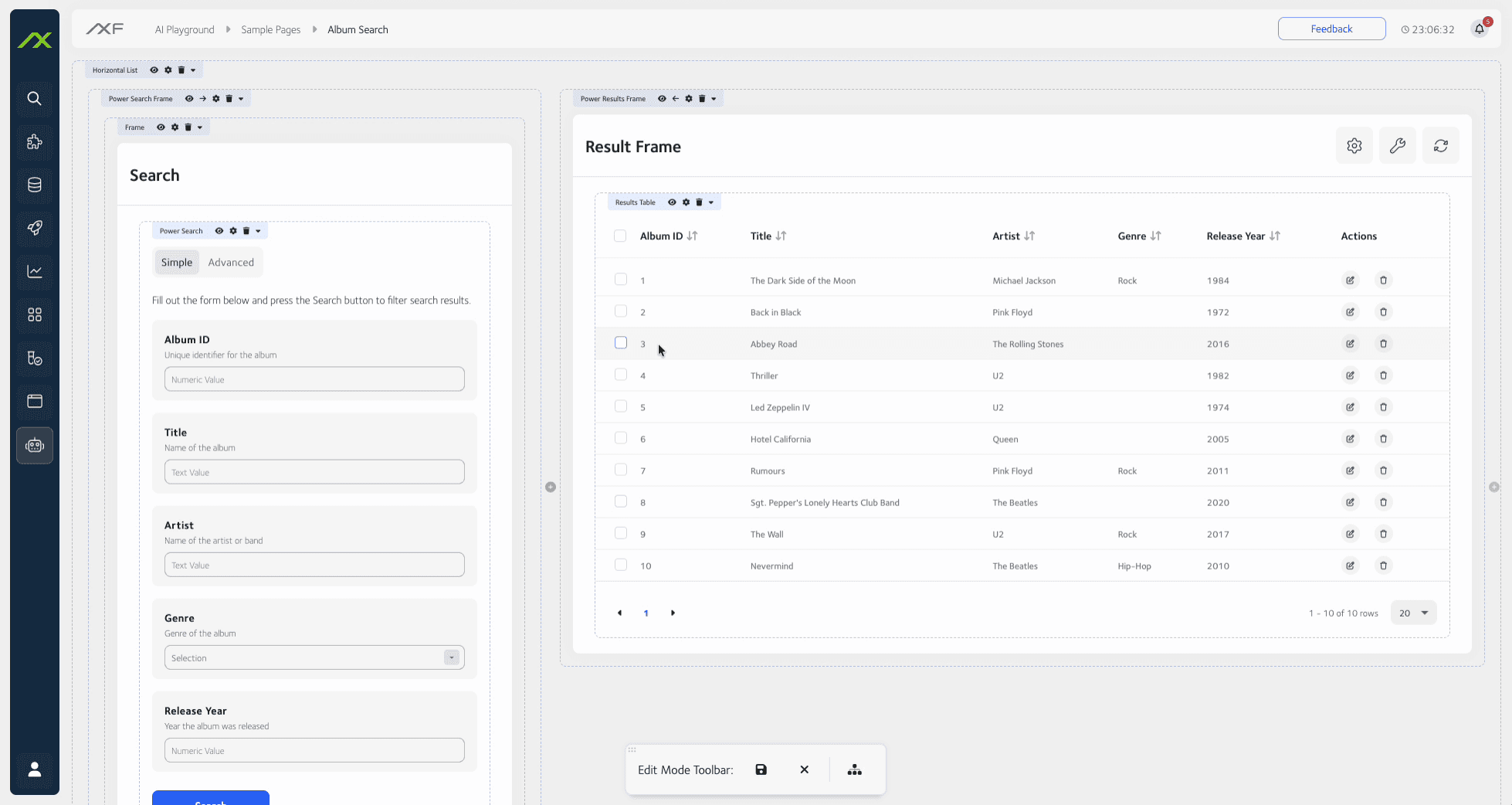Check the checkbox for album row 1
Image resolution: width=1512 pixels, height=805 pixels.
tap(621, 279)
